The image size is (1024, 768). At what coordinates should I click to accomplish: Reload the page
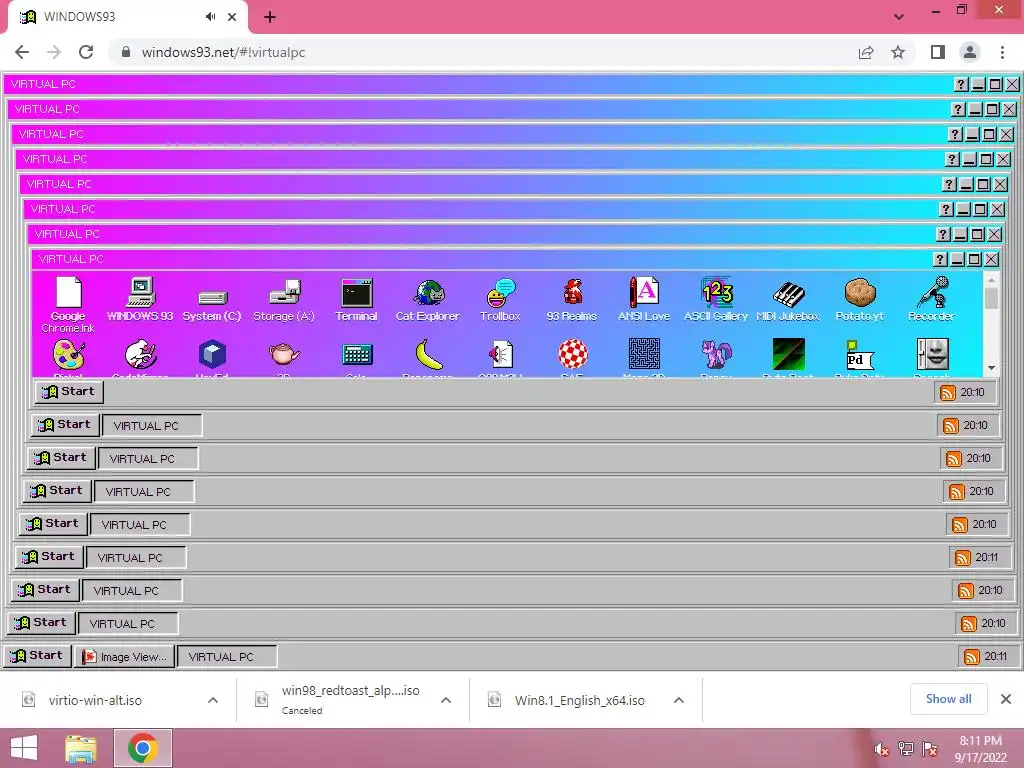pyautogui.click(x=86, y=52)
